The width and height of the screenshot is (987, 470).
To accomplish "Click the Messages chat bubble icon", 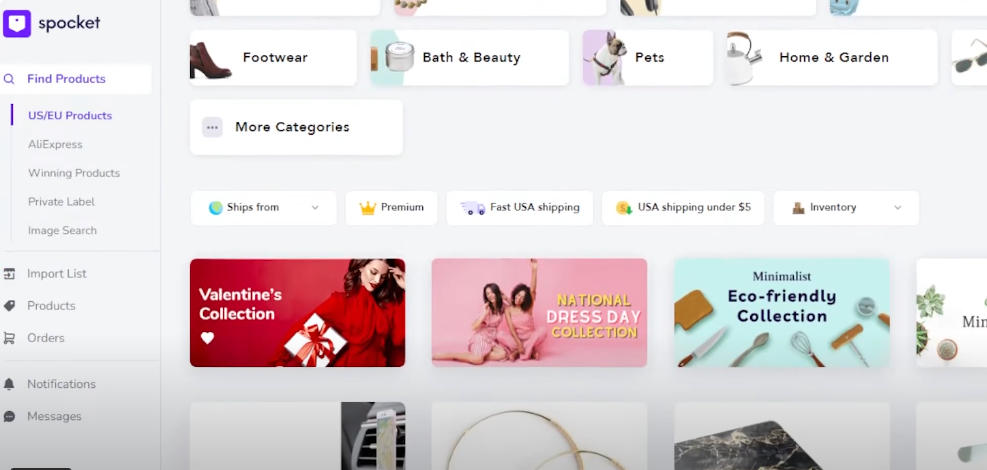I will coord(9,417).
